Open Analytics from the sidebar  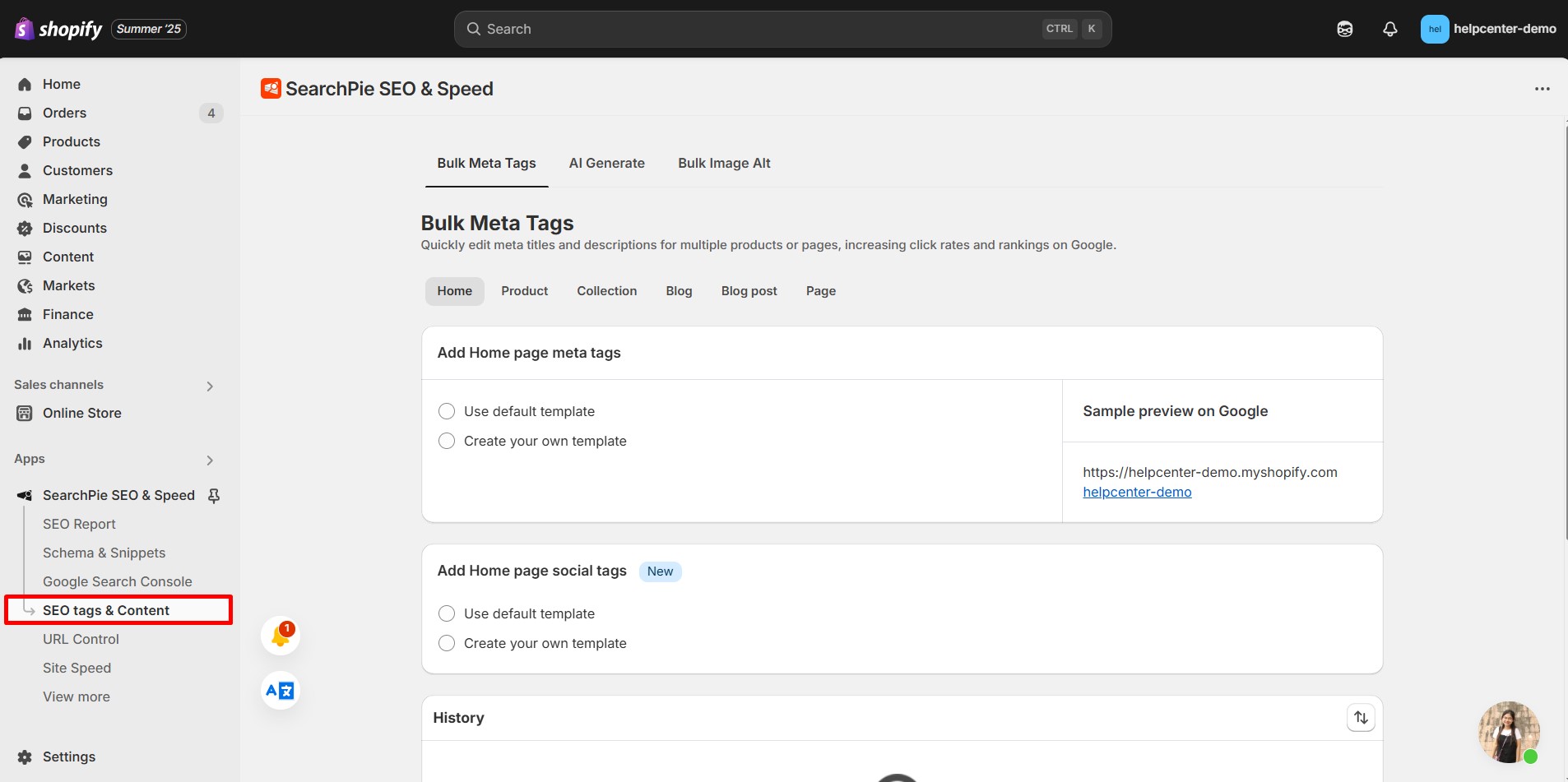click(72, 343)
